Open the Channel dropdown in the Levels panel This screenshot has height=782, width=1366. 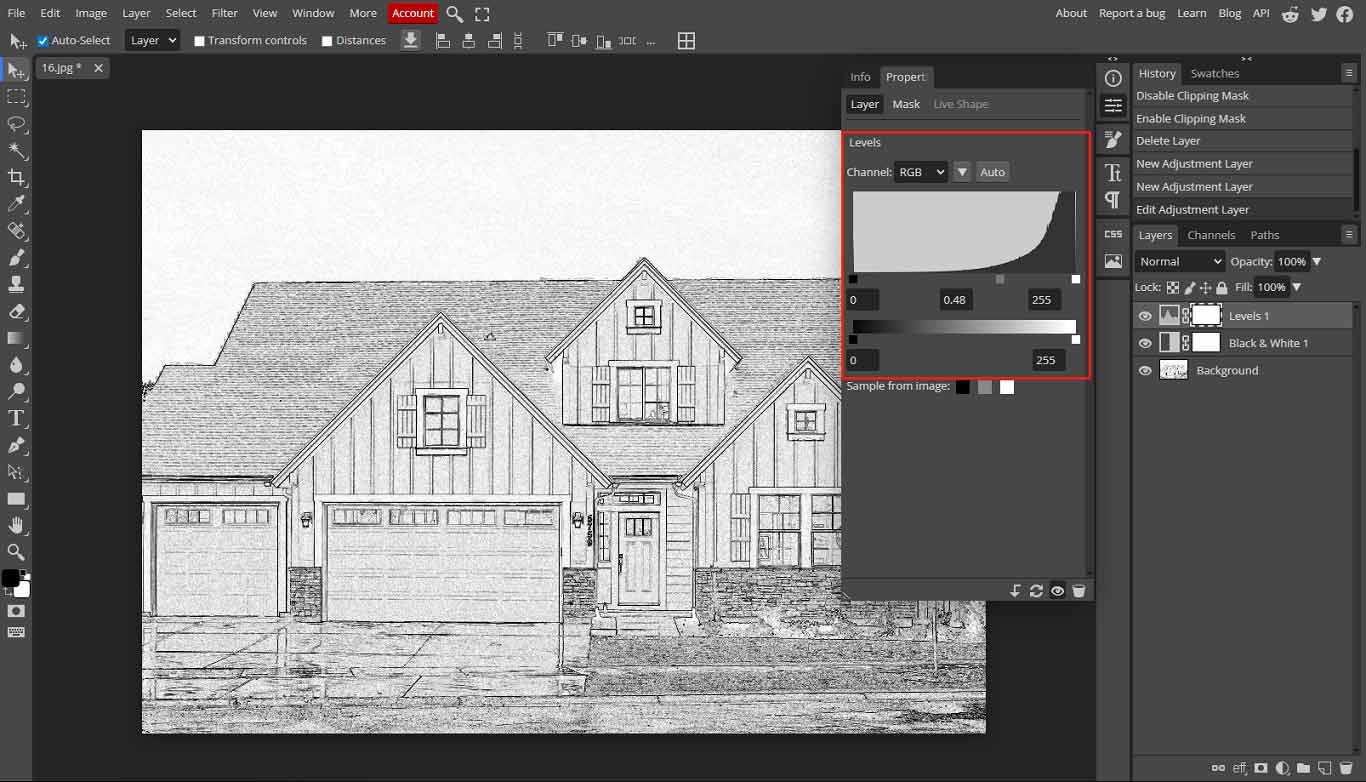tap(921, 171)
